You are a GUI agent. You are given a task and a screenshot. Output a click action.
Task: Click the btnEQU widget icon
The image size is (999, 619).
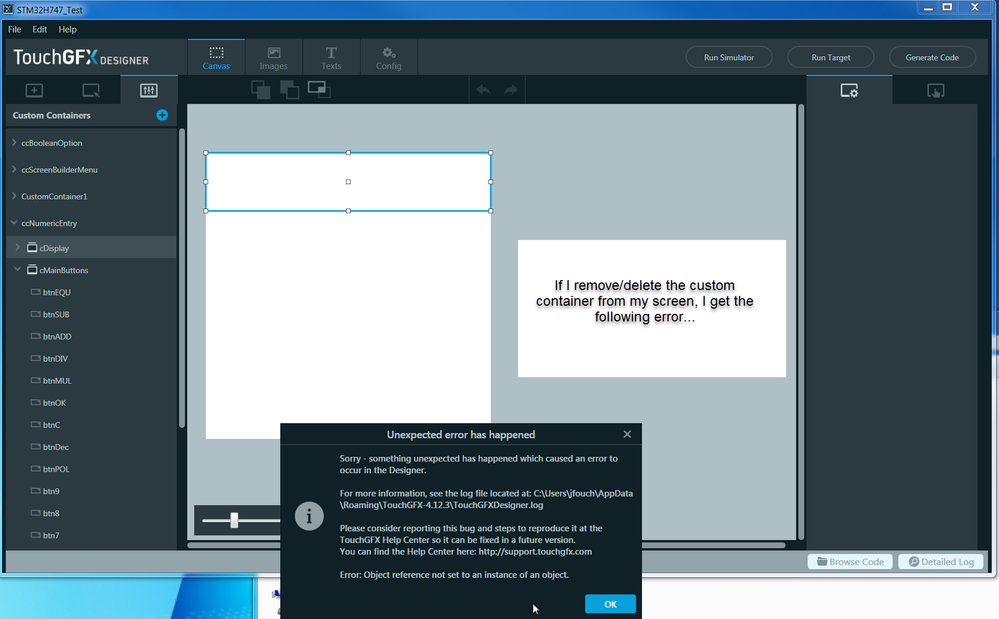pos(36,292)
